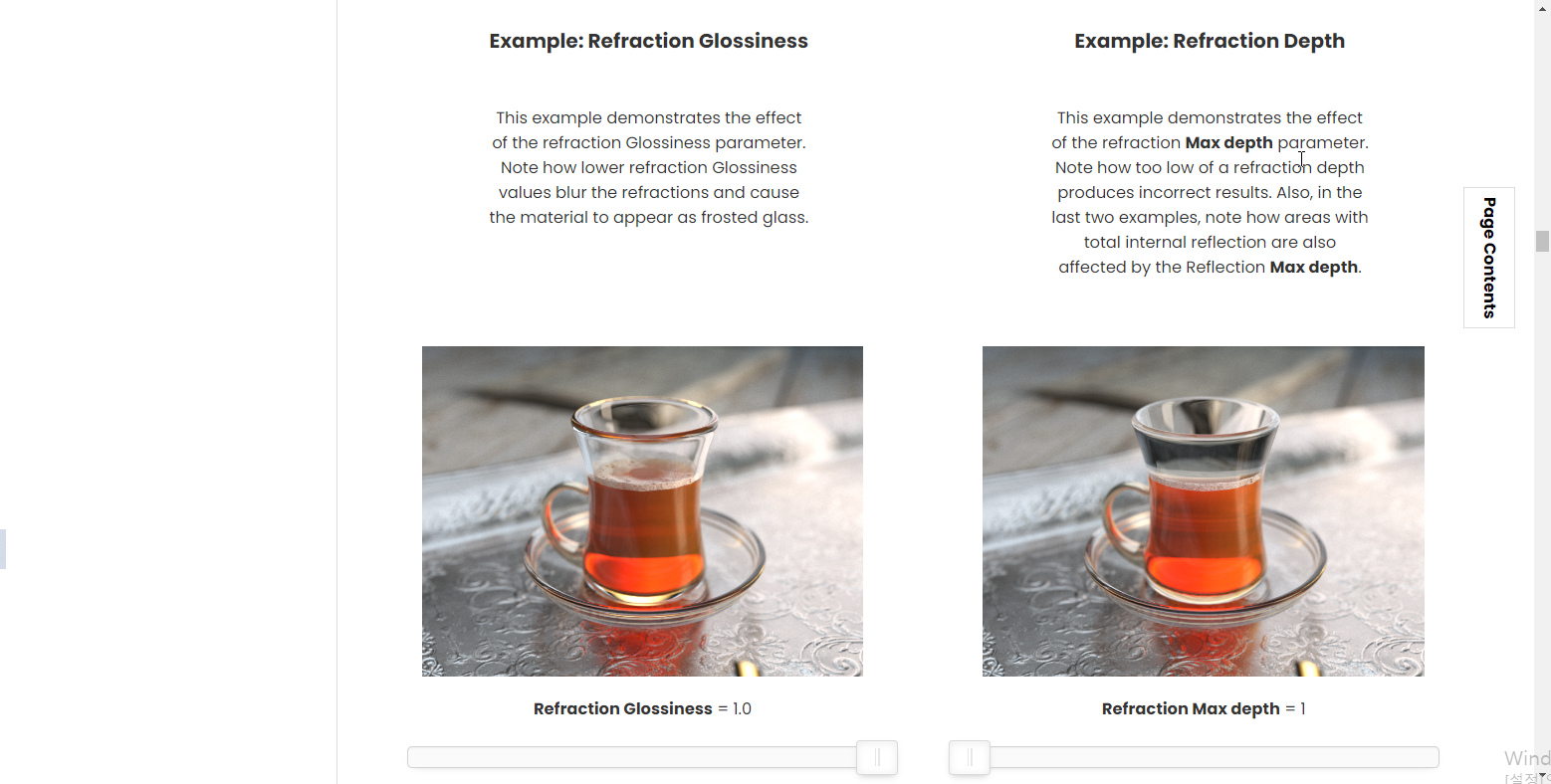Image resolution: width=1551 pixels, height=784 pixels.
Task: Click the 'Example: Refraction Depth' heading
Action: (x=1210, y=41)
